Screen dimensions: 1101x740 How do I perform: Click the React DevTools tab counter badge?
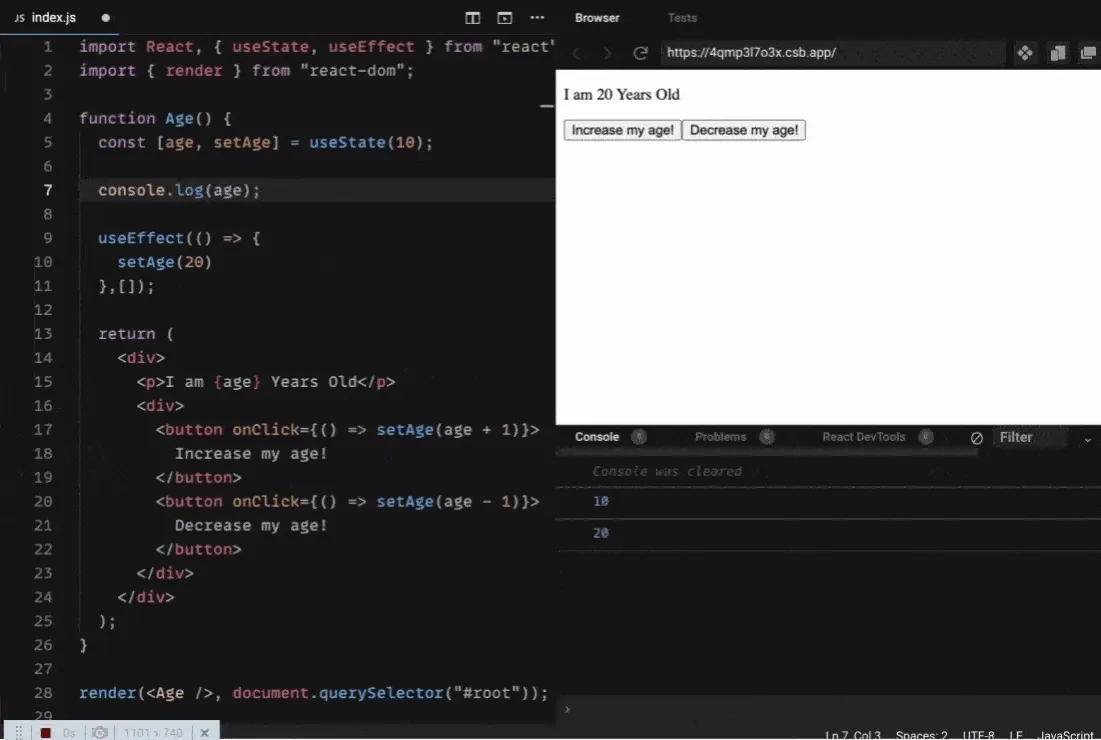926,437
